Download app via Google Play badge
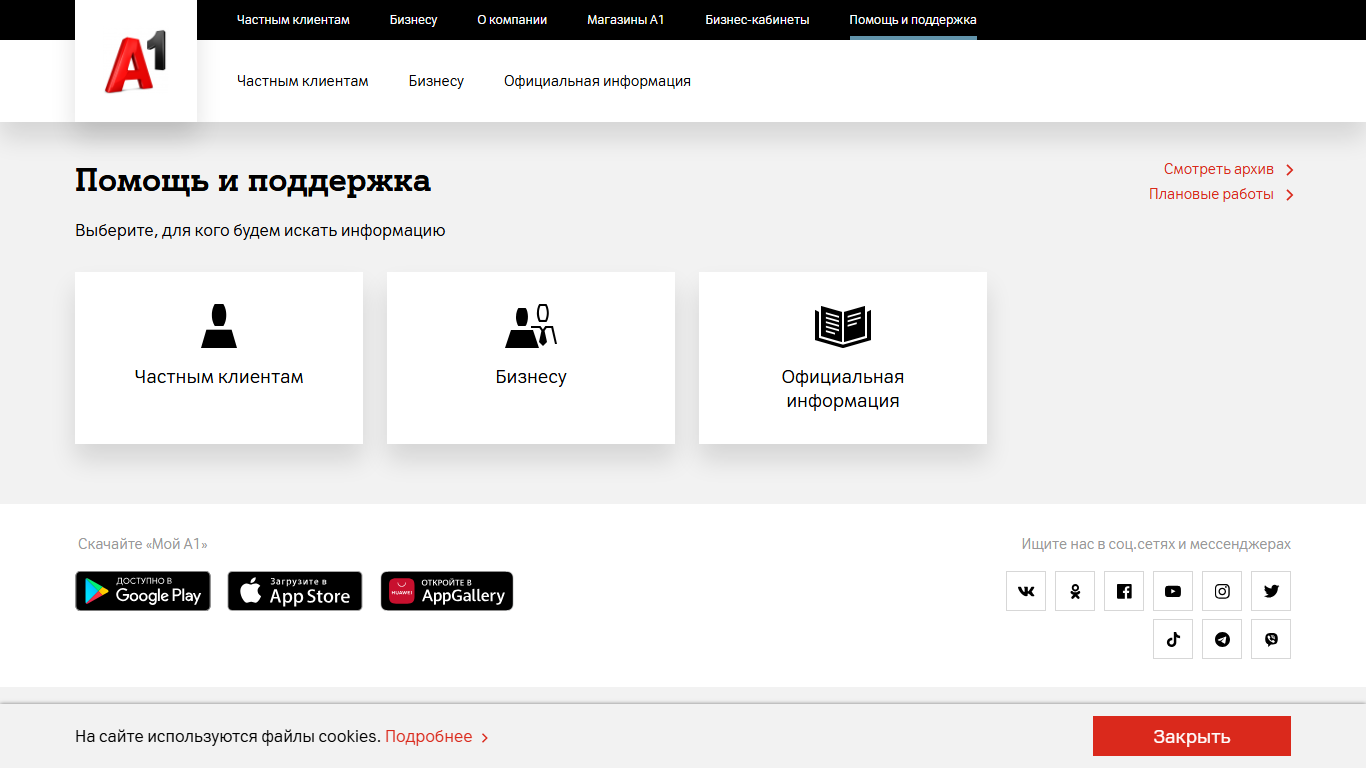1366x768 pixels. click(143, 591)
